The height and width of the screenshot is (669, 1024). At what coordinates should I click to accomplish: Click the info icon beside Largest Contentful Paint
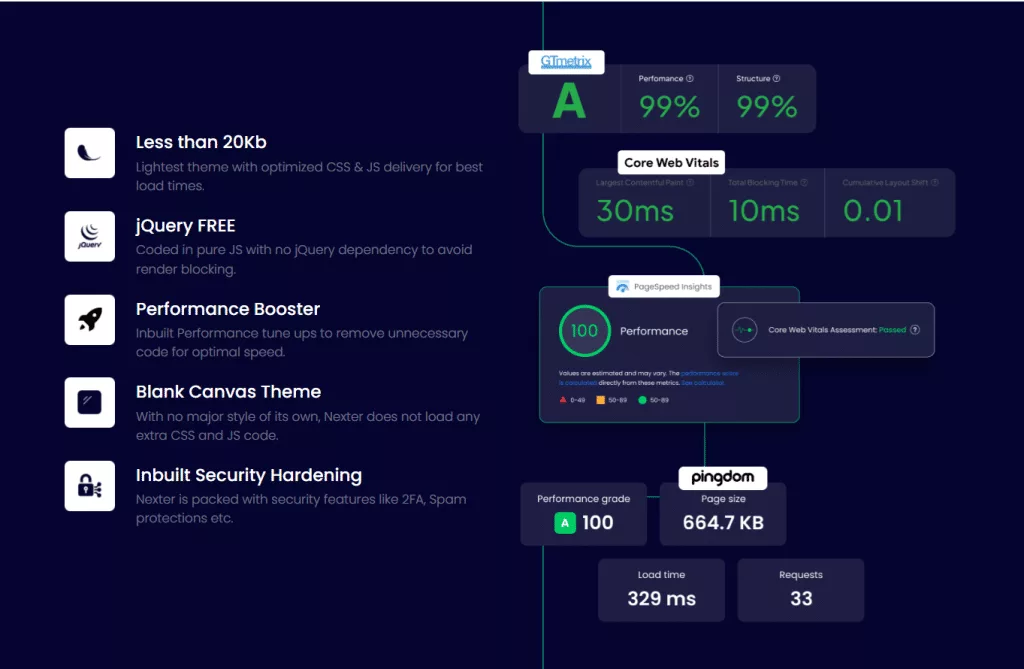click(x=690, y=183)
